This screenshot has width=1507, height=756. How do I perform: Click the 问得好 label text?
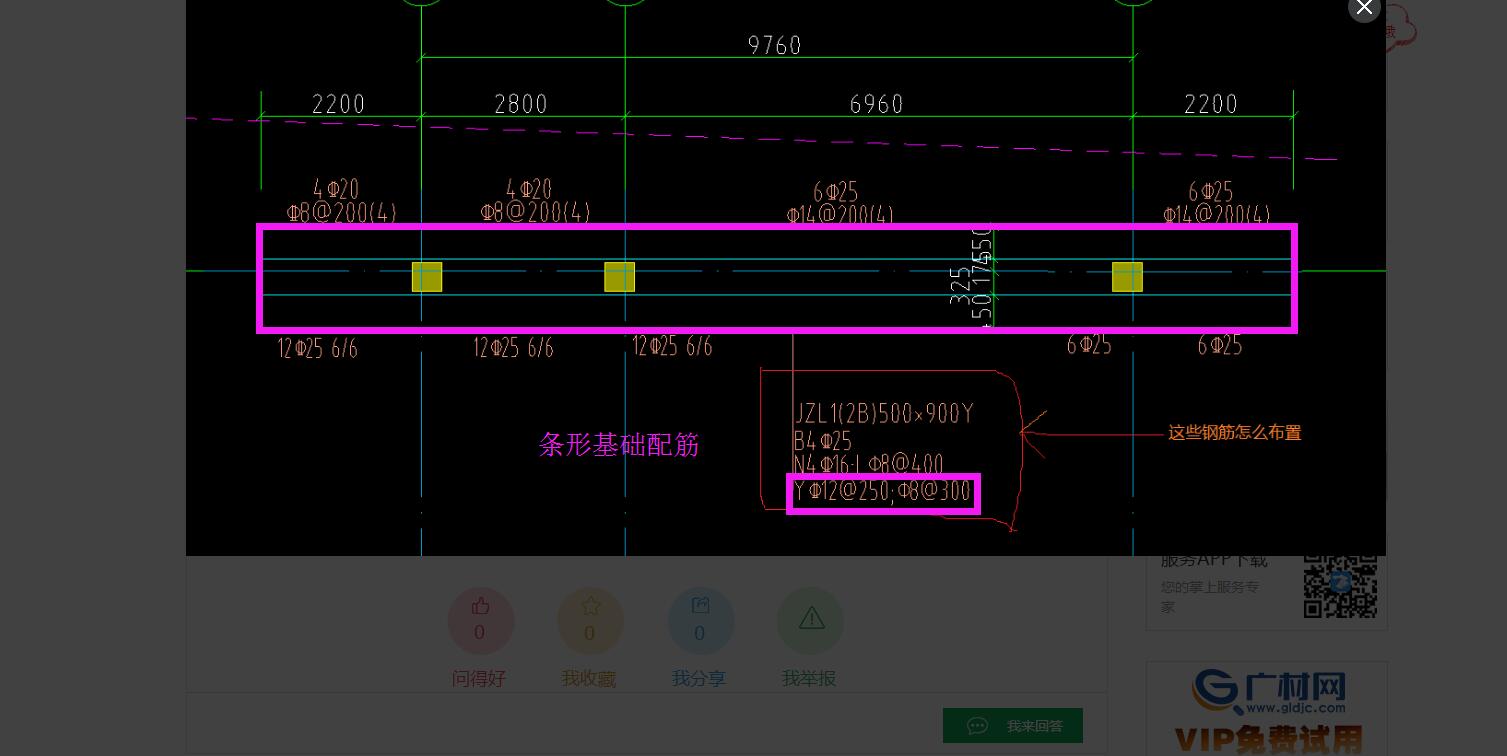[479, 678]
